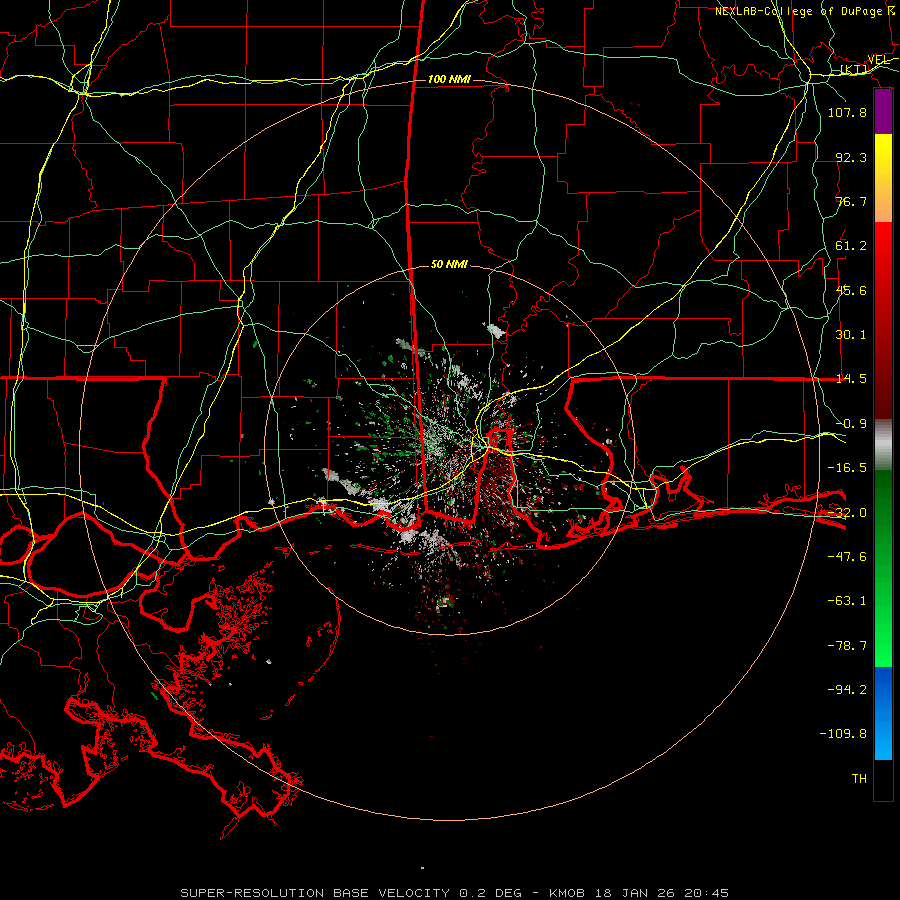Select the -16.5 legend value

[x=847, y=468]
